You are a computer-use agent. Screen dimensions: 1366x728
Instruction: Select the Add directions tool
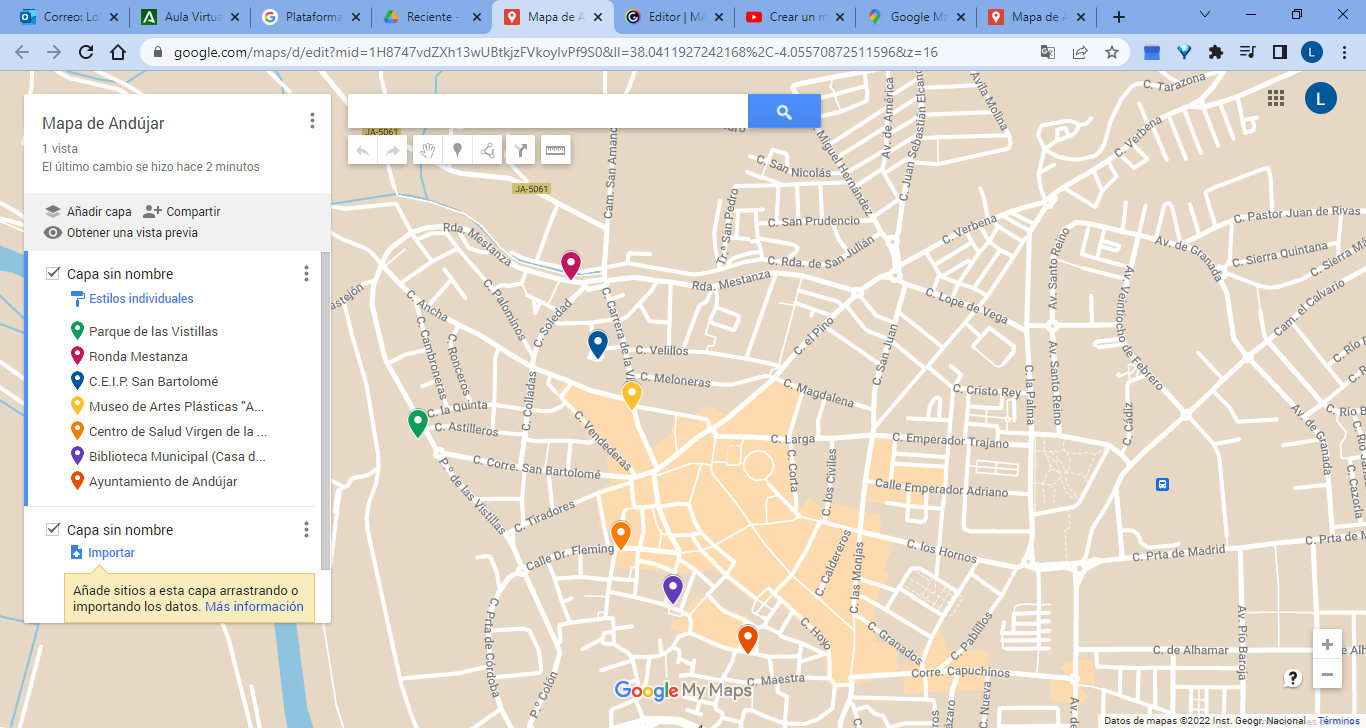coord(521,150)
